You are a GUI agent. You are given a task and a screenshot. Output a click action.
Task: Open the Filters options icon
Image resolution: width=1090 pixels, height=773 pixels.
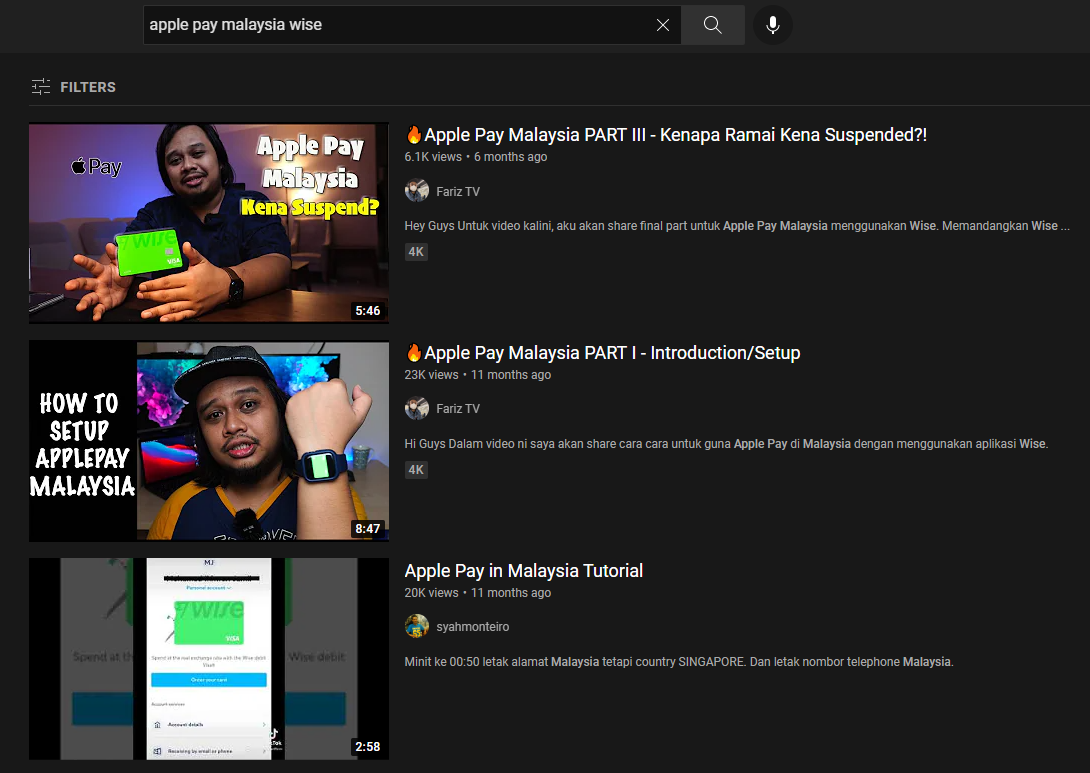[41, 87]
